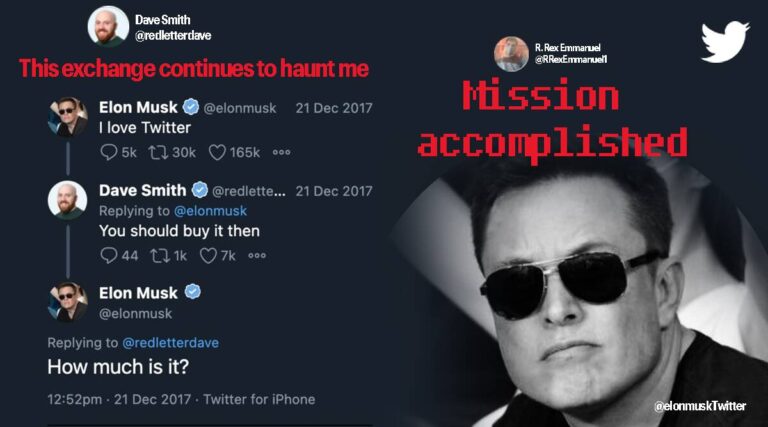Image resolution: width=768 pixels, height=427 pixels.
Task: Click the reply icon on the You should buy it then tweet
Action: (108, 255)
